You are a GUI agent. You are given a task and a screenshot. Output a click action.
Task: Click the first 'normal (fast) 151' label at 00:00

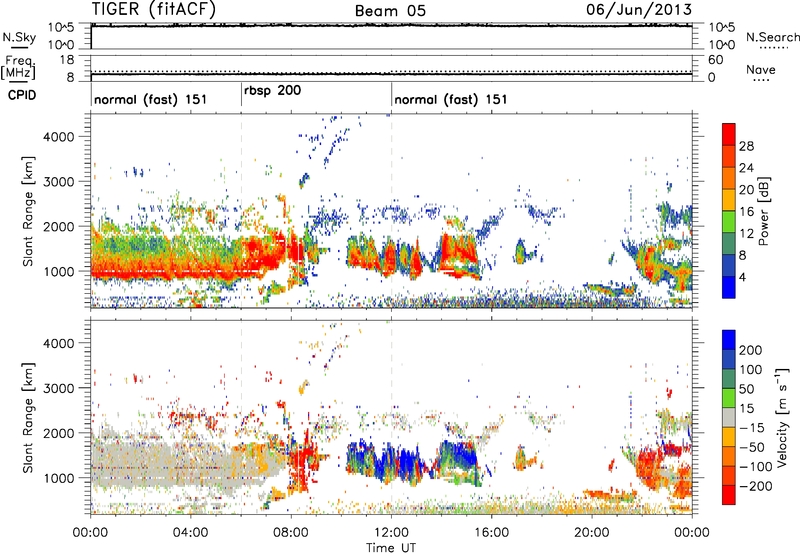[151, 99]
